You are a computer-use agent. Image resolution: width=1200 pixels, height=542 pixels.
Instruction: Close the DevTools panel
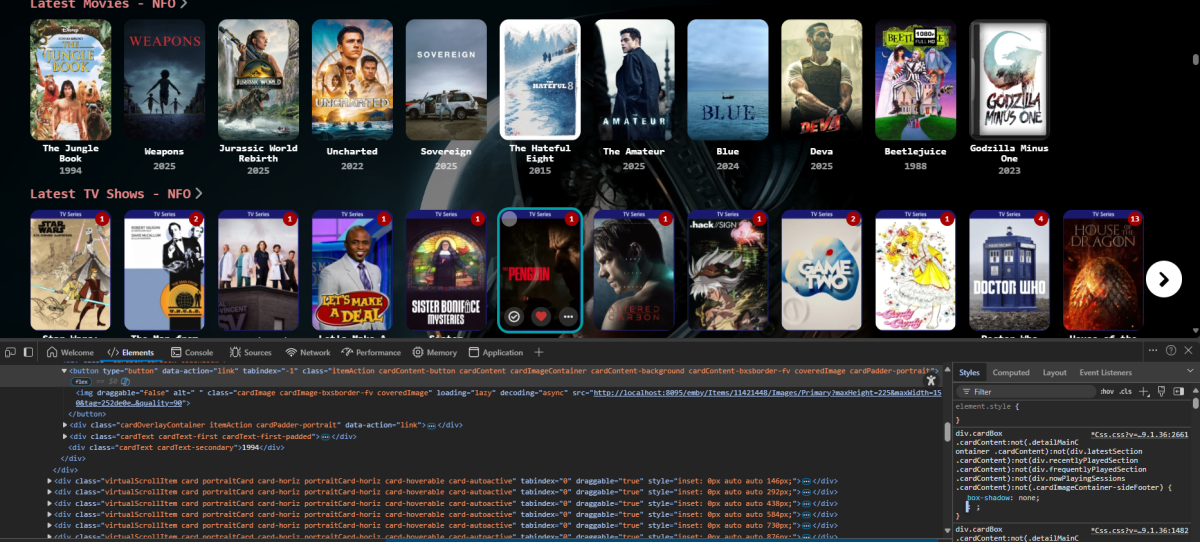coord(1188,350)
